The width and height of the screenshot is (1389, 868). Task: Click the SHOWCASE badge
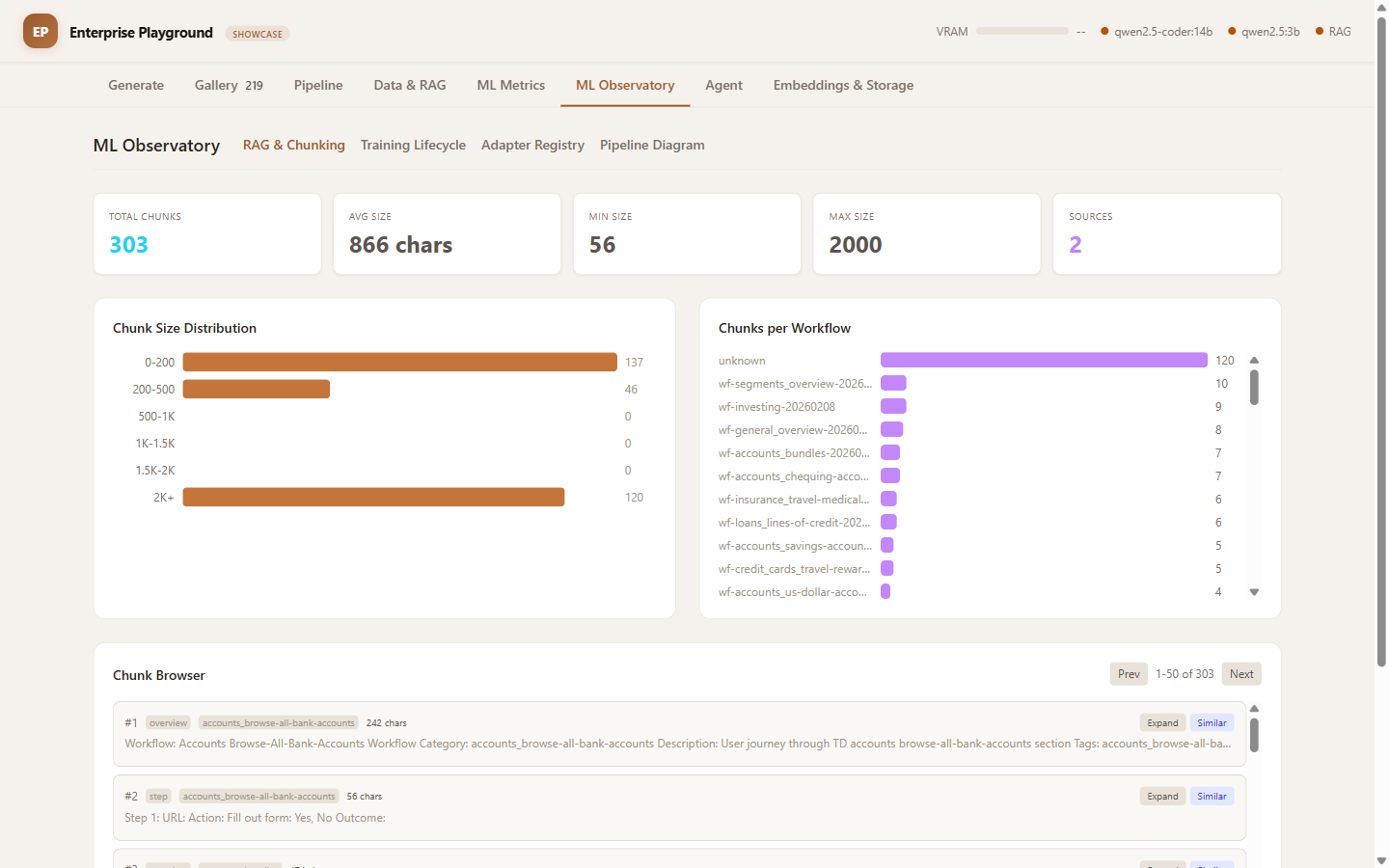pos(258,34)
